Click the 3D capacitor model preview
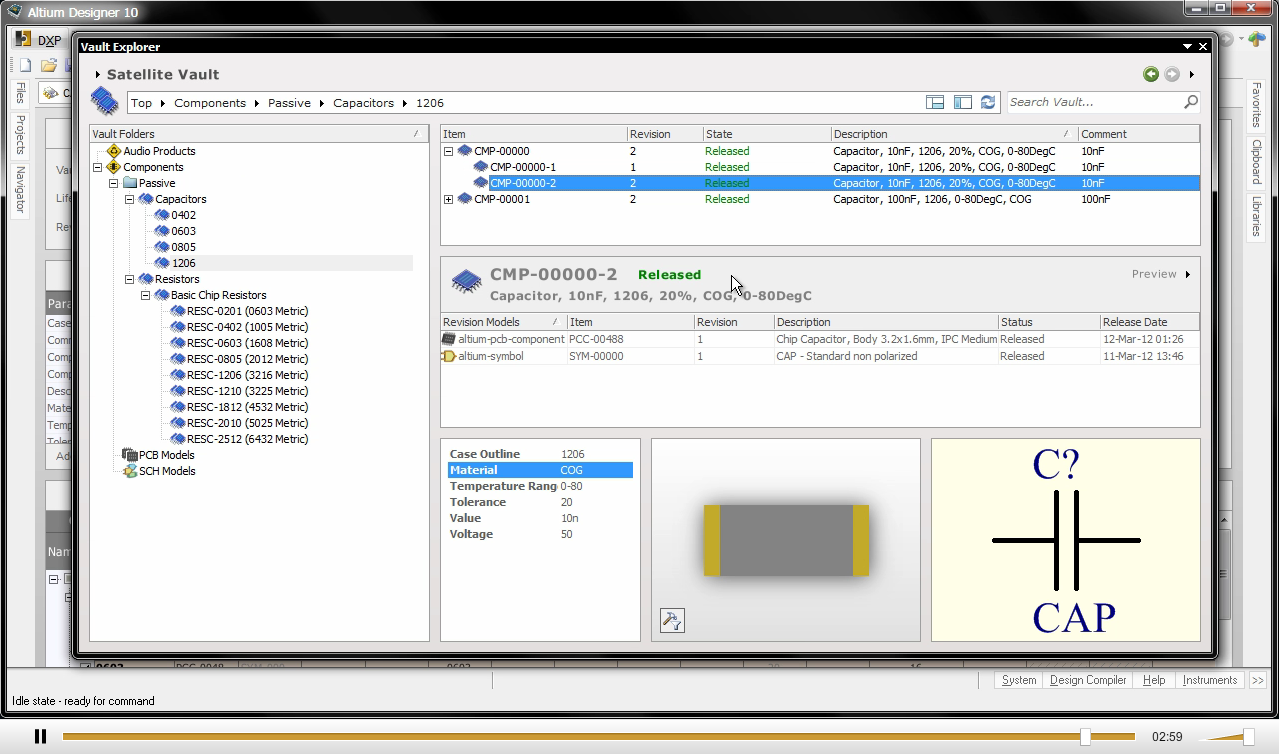 click(786, 540)
